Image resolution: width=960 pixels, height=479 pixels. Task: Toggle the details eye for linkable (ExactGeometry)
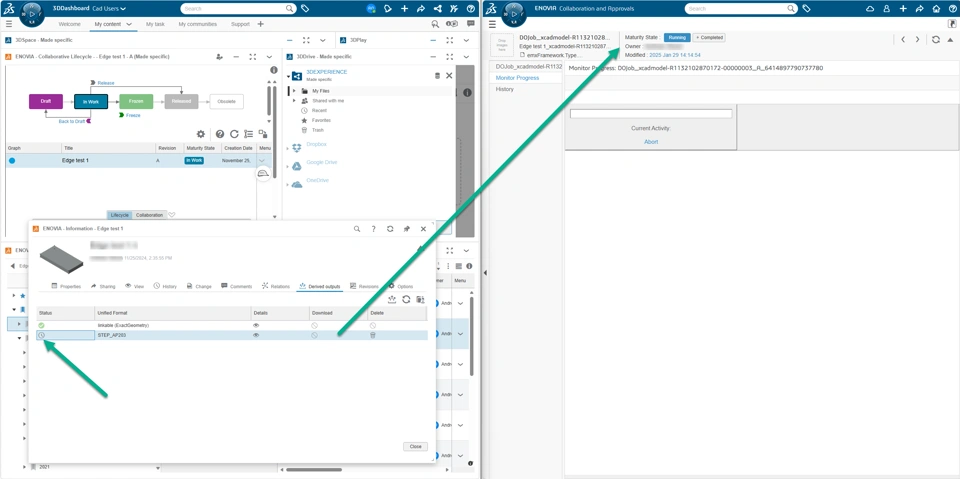[x=256, y=325]
